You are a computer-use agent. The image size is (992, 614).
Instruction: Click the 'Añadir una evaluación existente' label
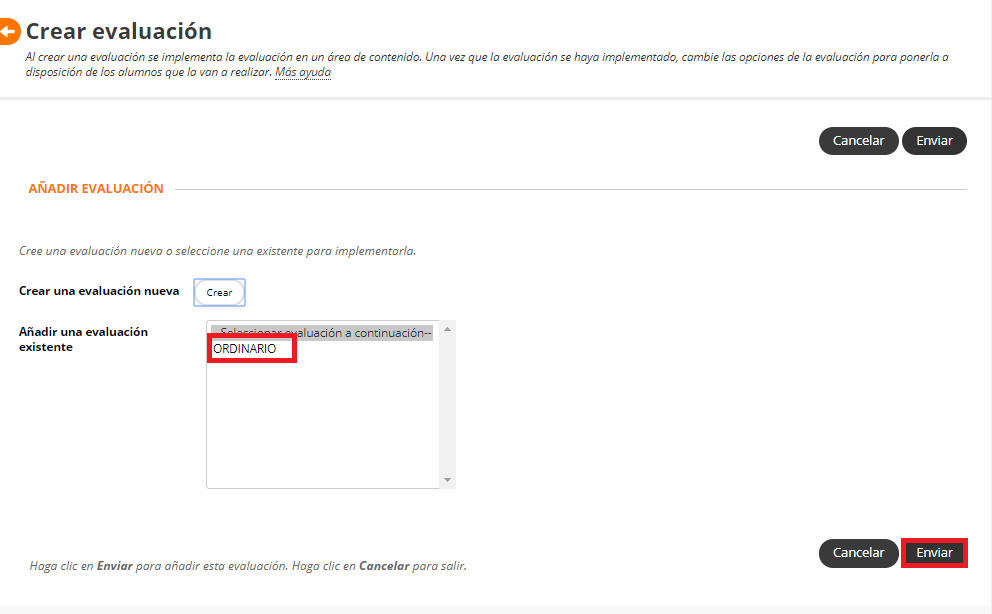(83, 339)
